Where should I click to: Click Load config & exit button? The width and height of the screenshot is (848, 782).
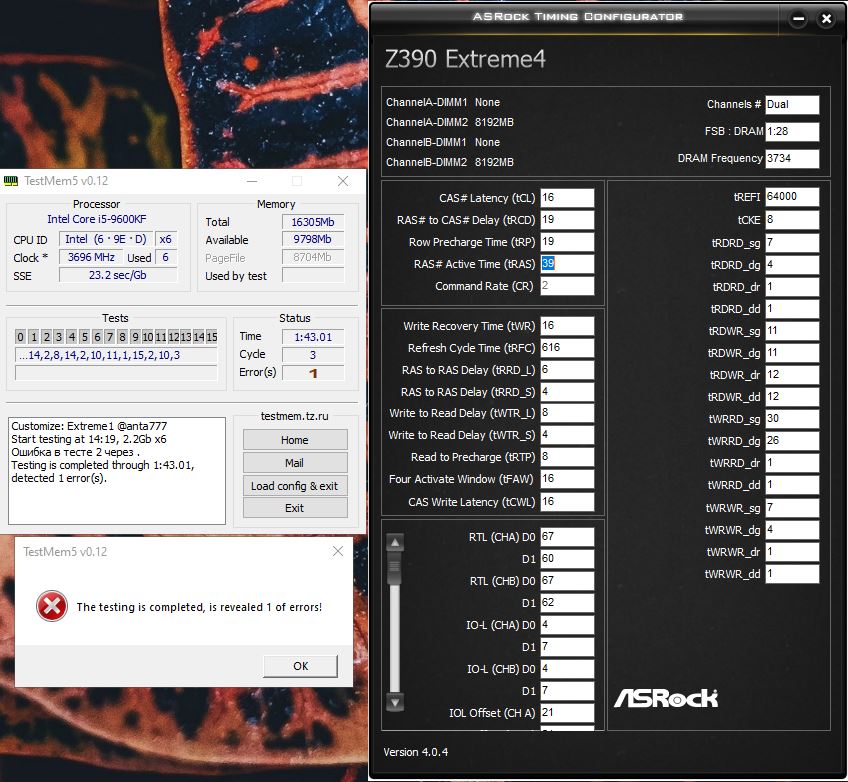click(x=295, y=486)
